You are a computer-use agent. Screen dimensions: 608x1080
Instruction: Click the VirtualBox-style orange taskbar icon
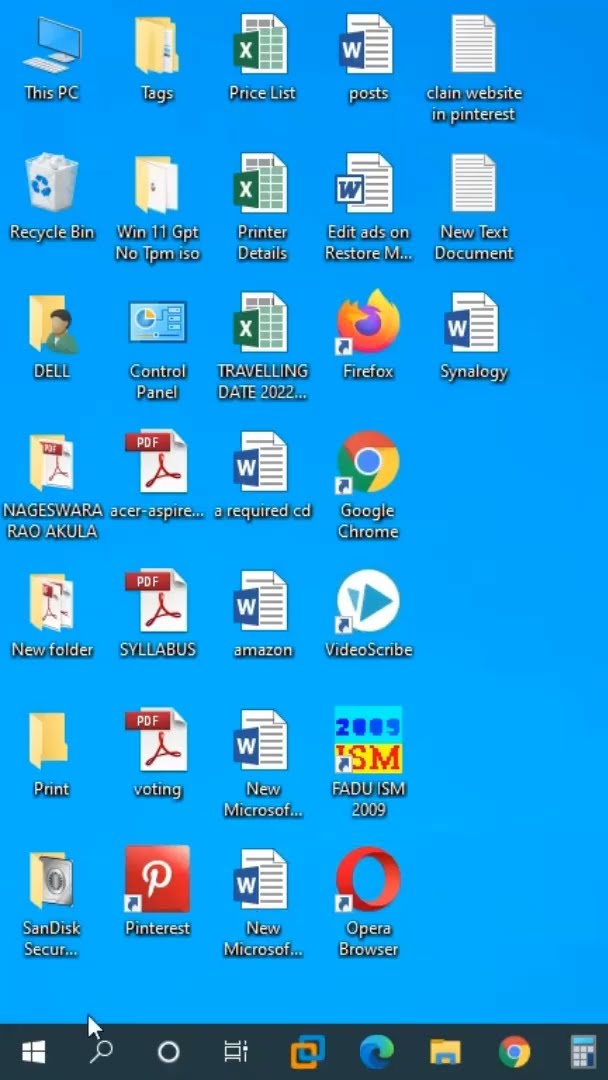(307, 1052)
